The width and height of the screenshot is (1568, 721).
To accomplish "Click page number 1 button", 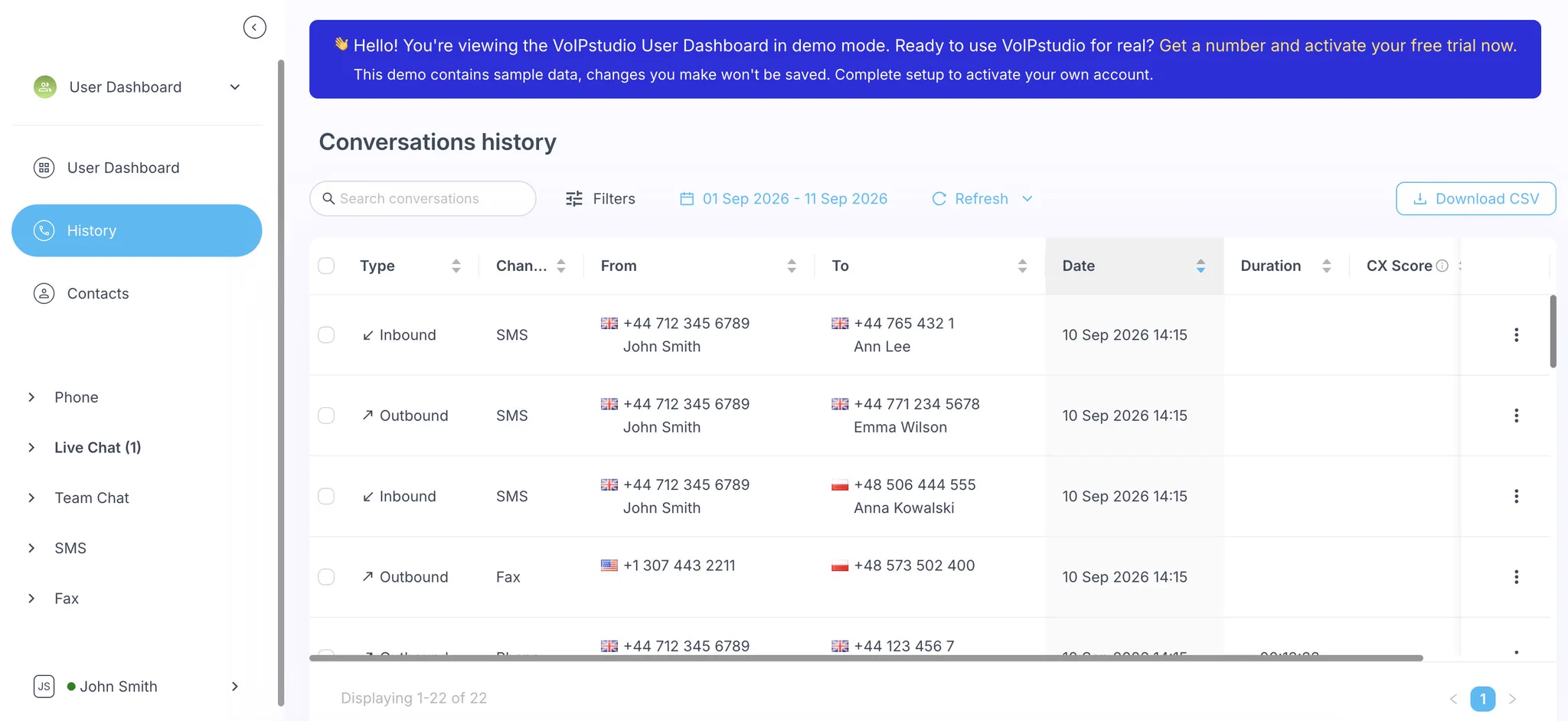I will (1483, 699).
